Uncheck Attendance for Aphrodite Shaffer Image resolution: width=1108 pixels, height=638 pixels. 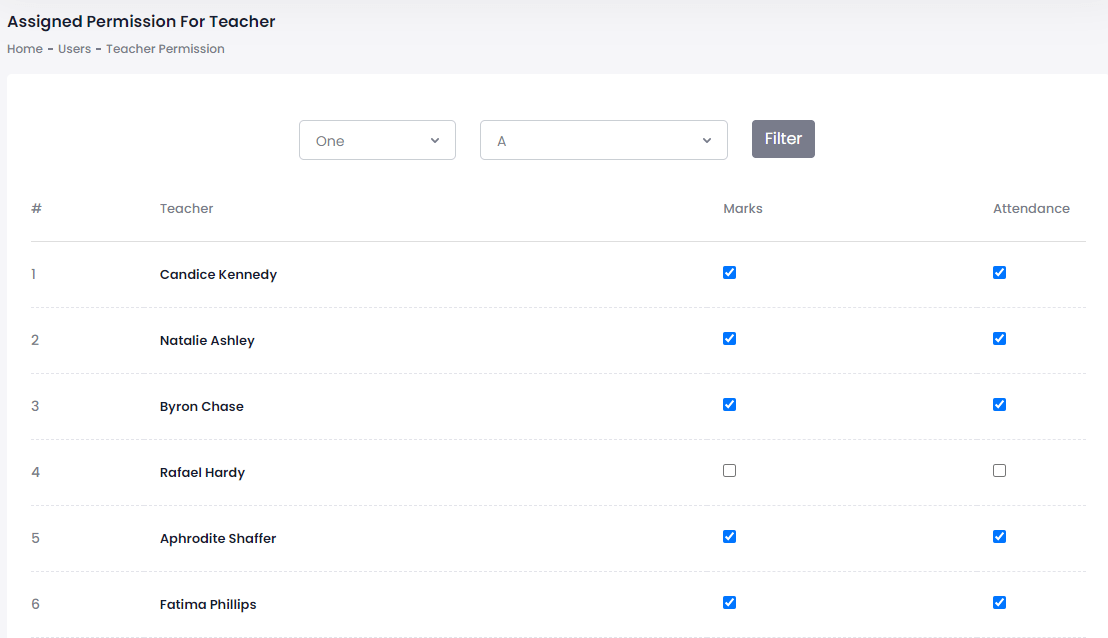coord(999,537)
